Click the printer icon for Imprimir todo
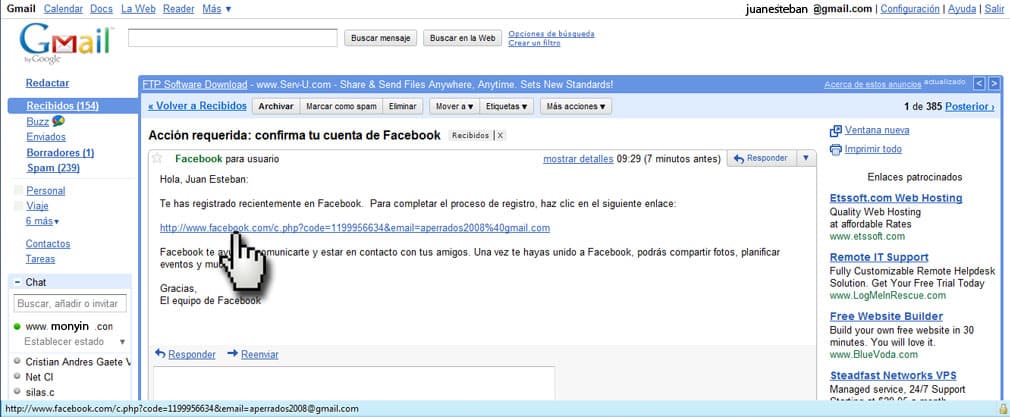Viewport: 1010px width, 417px height. (835, 150)
